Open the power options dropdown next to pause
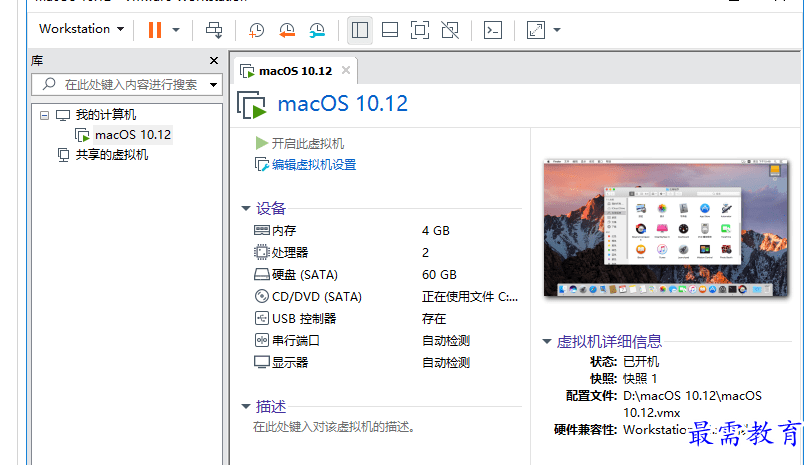Image resolution: width=810 pixels, height=465 pixels. 176,29
